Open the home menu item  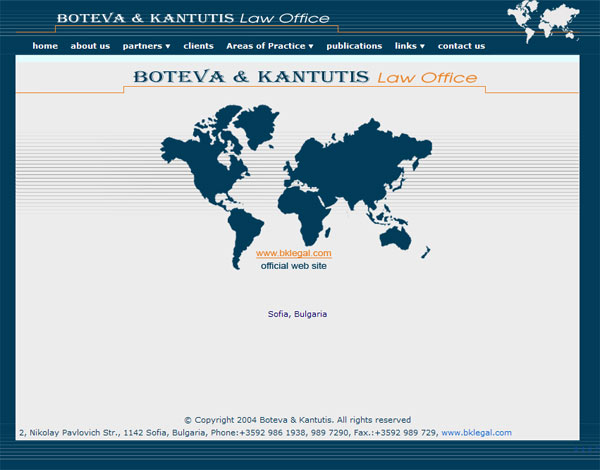45,46
